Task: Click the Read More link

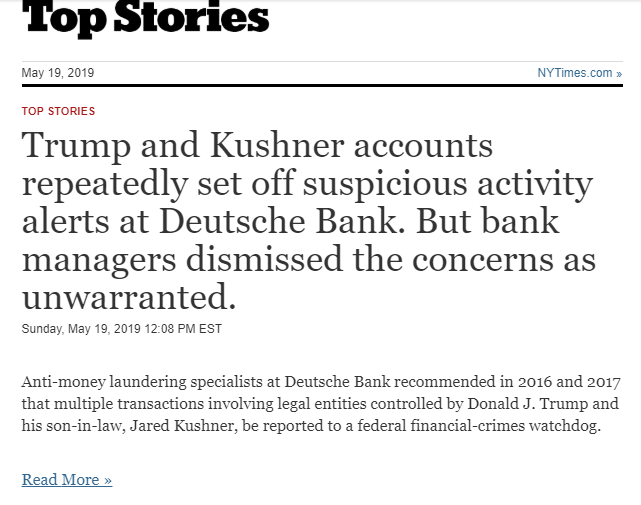Action: click(67, 479)
